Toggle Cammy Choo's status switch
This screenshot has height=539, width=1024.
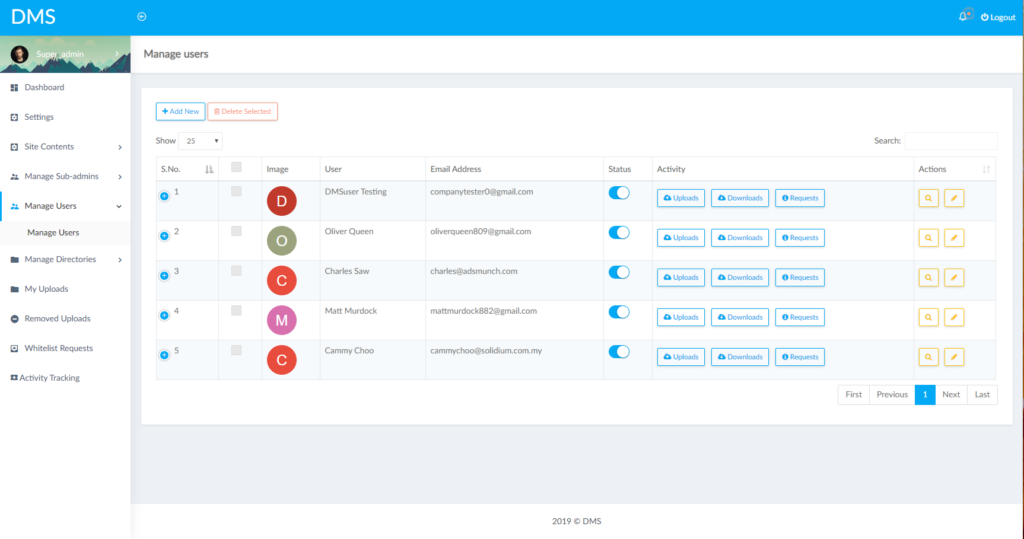pos(619,352)
